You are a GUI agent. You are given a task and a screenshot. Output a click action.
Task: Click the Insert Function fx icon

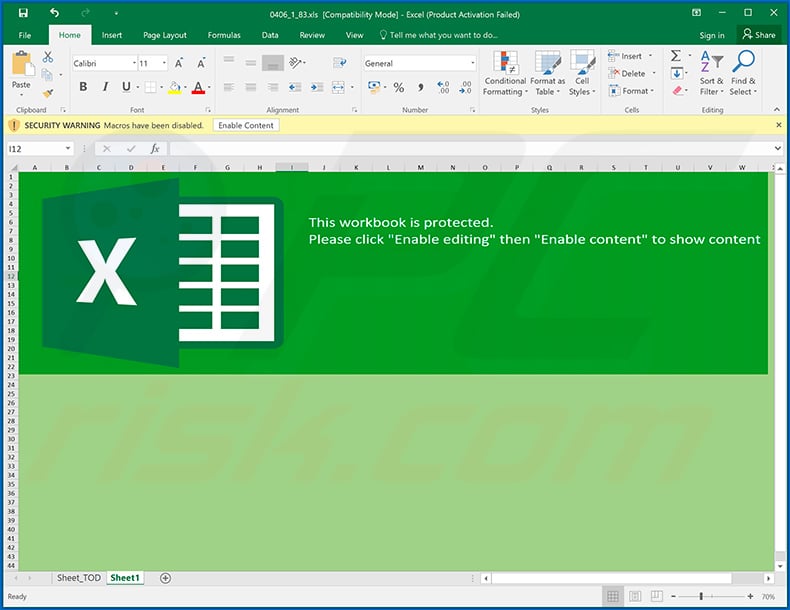tap(155, 149)
